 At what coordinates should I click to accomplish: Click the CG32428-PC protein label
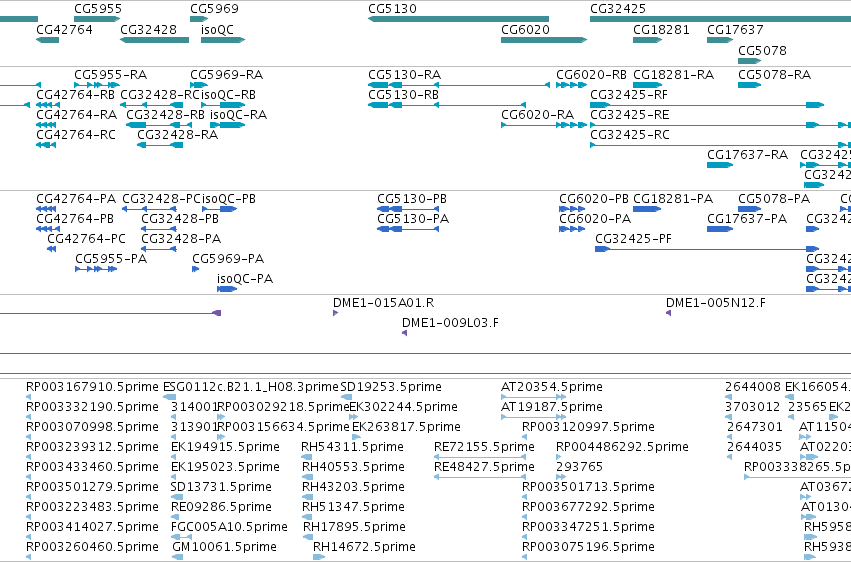[161, 199]
